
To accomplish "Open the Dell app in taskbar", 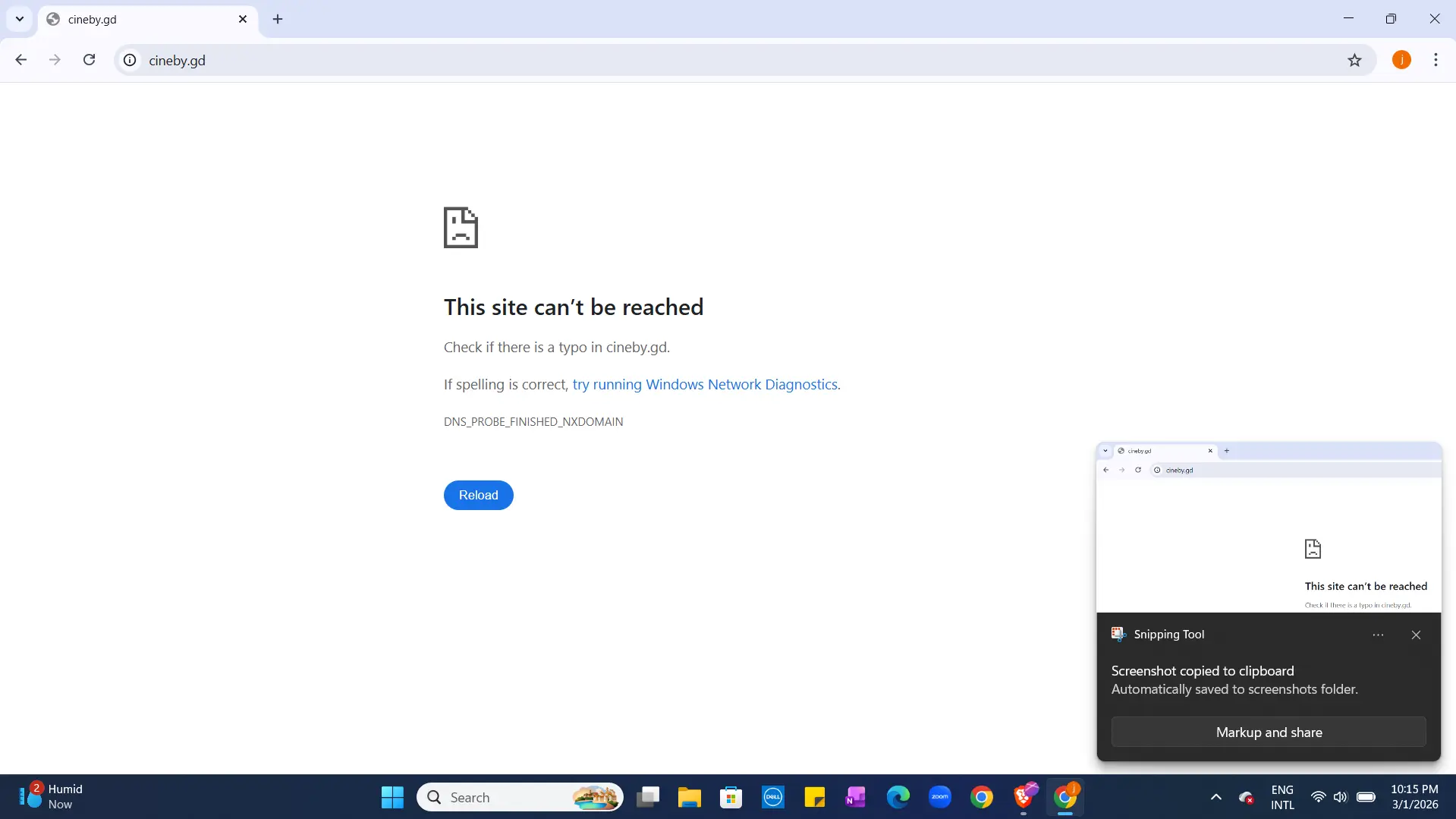I will tap(773, 797).
